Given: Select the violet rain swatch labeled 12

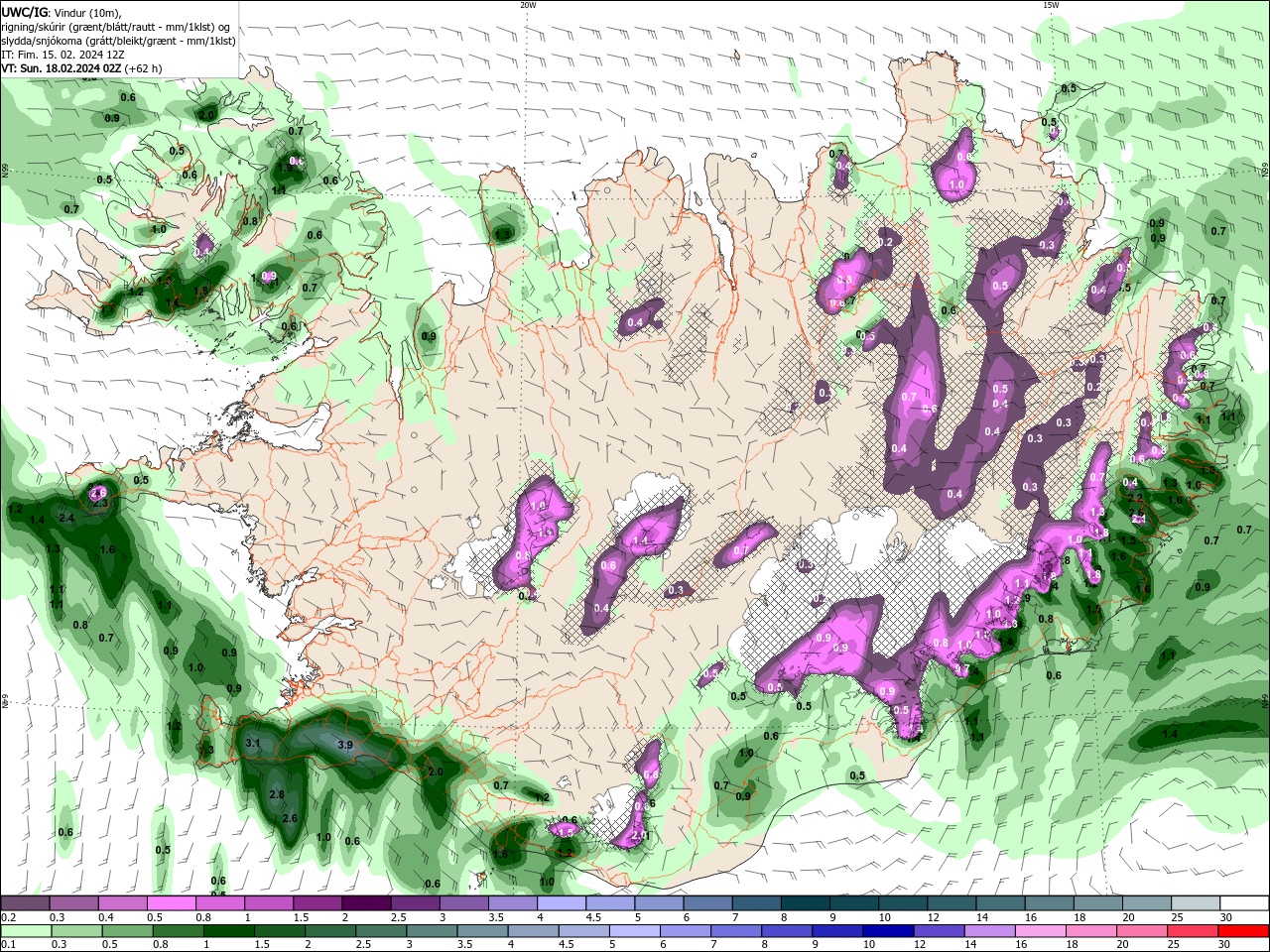Looking at the screenshot, I should point(940,931).
